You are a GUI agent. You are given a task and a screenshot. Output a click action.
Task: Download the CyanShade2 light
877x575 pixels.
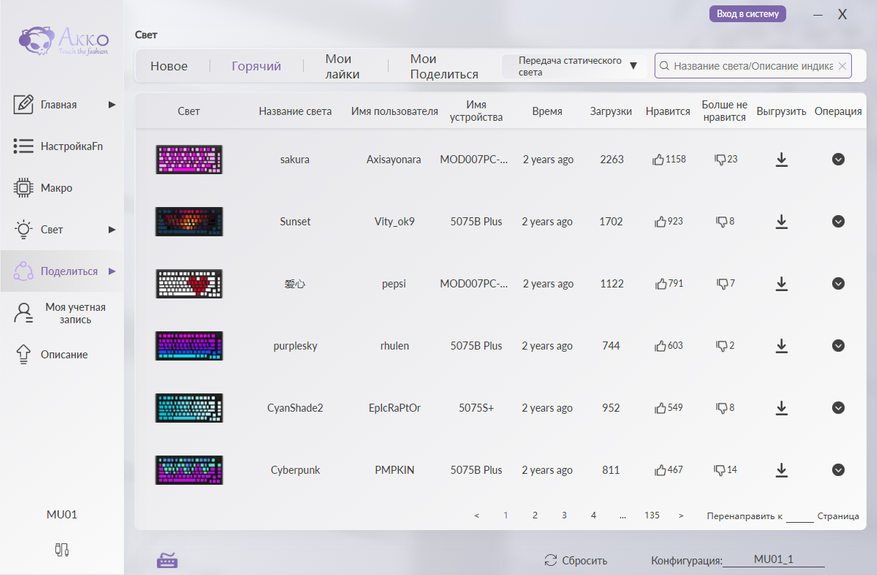781,408
